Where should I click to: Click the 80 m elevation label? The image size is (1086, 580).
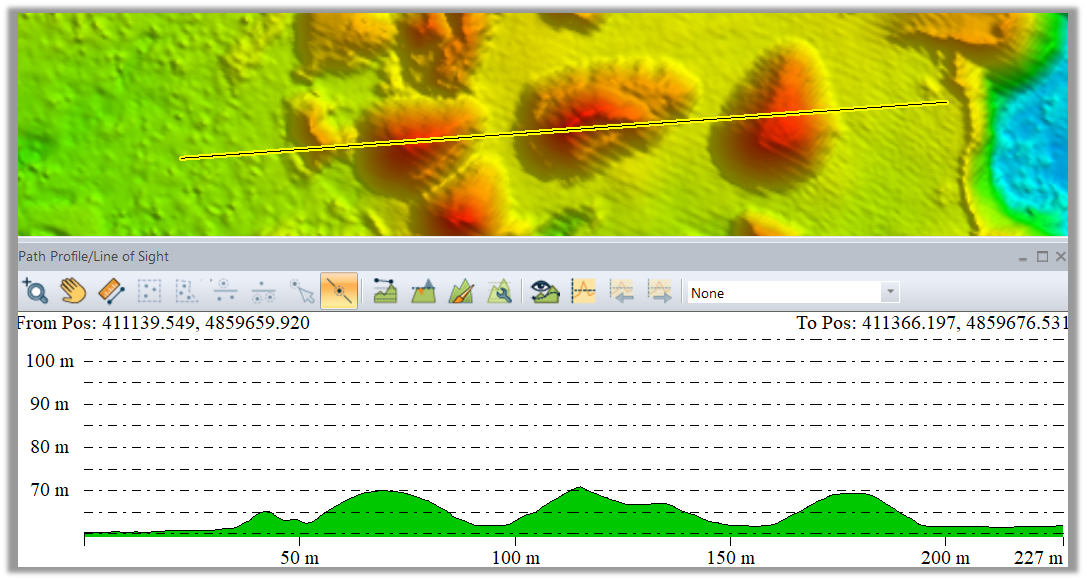(x=50, y=447)
